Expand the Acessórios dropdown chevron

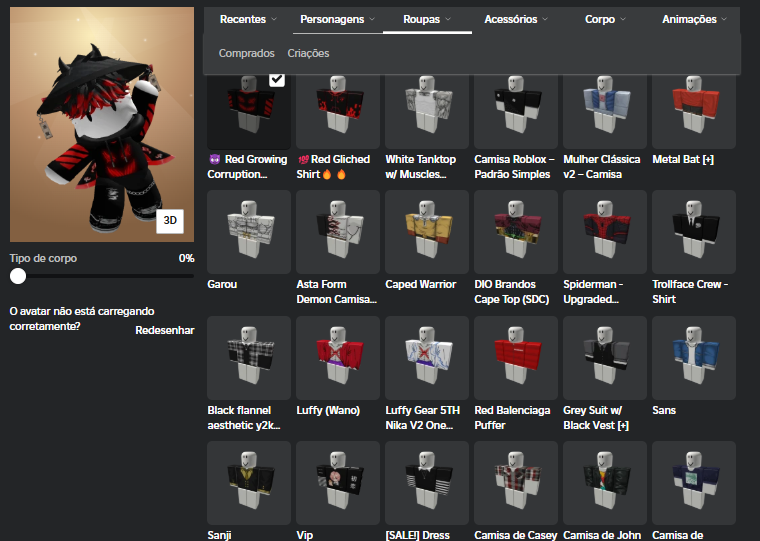pyautogui.click(x=545, y=19)
